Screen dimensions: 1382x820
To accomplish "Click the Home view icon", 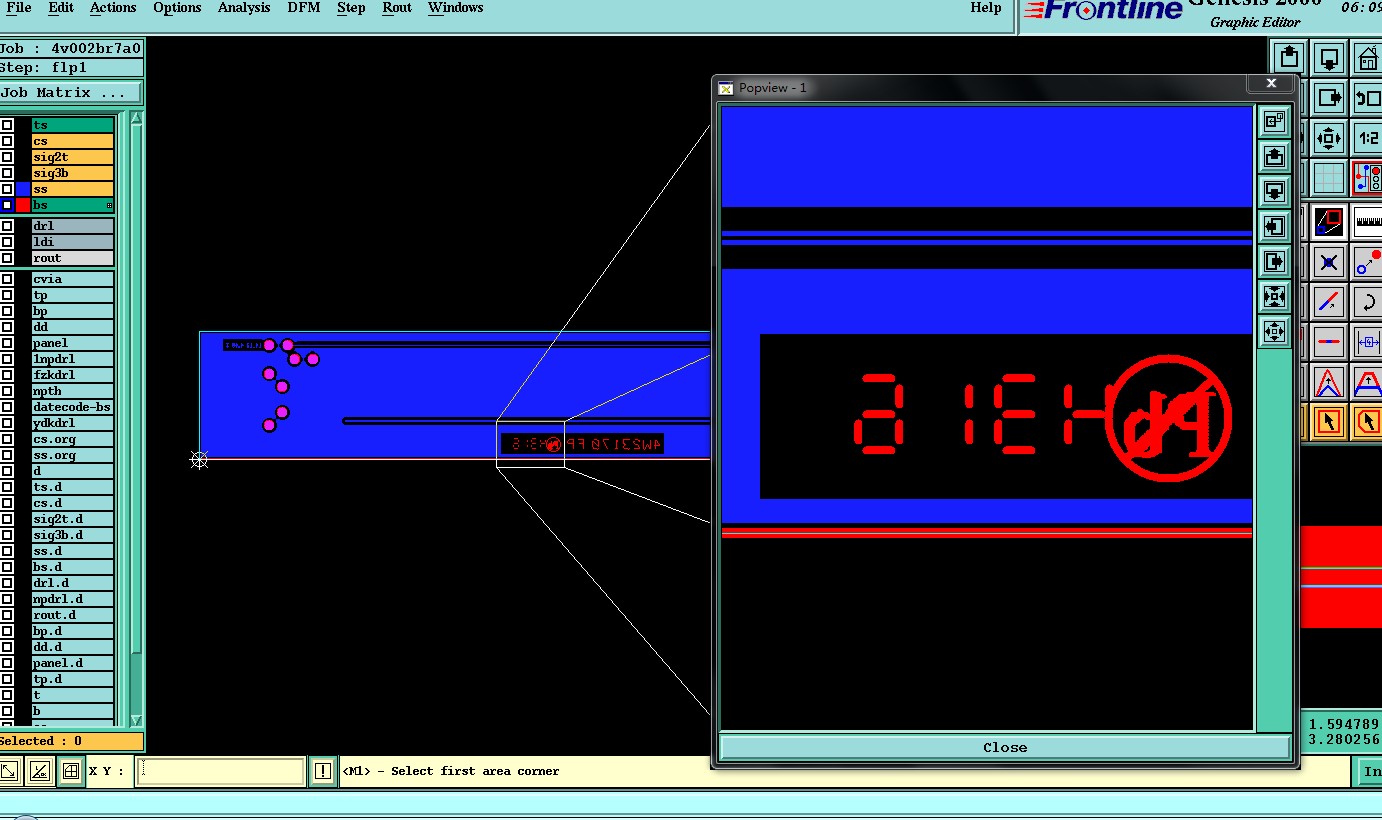I will pyautogui.click(x=1367, y=58).
